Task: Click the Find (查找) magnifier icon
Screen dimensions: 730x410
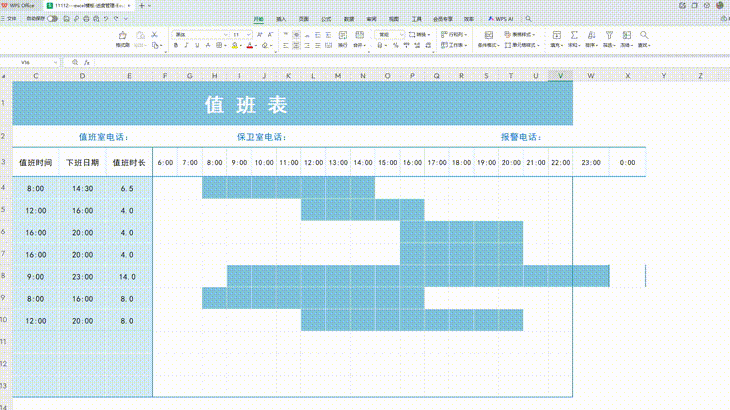Action: [643, 35]
